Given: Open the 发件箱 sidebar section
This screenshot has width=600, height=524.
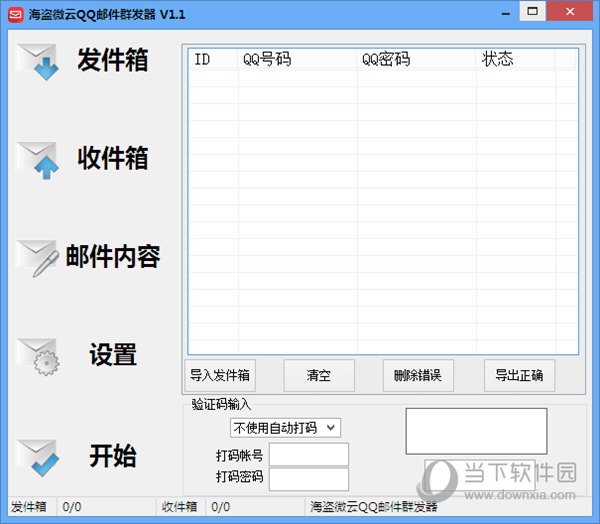Looking at the screenshot, I should [x=112, y=60].
